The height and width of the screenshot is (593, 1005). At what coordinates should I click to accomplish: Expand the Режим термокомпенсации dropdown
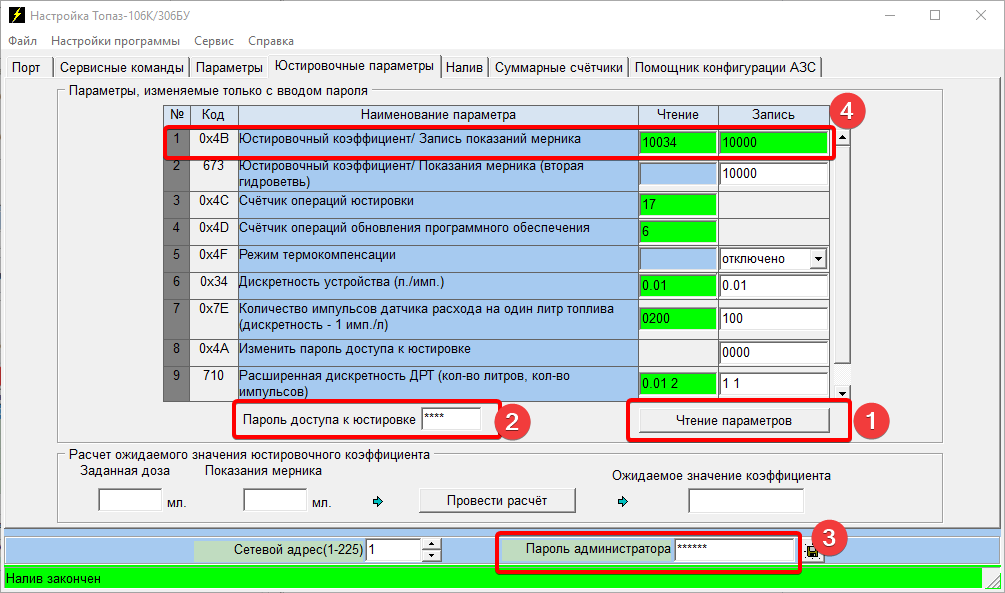click(x=818, y=259)
